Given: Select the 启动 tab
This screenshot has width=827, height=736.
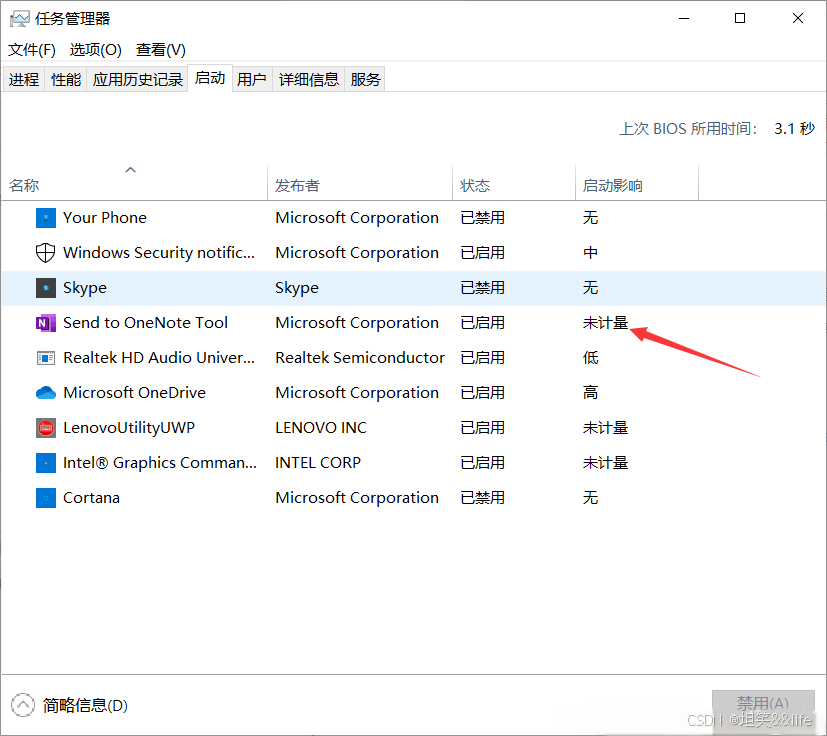Looking at the screenshot, I should click(x=210, y=78).
